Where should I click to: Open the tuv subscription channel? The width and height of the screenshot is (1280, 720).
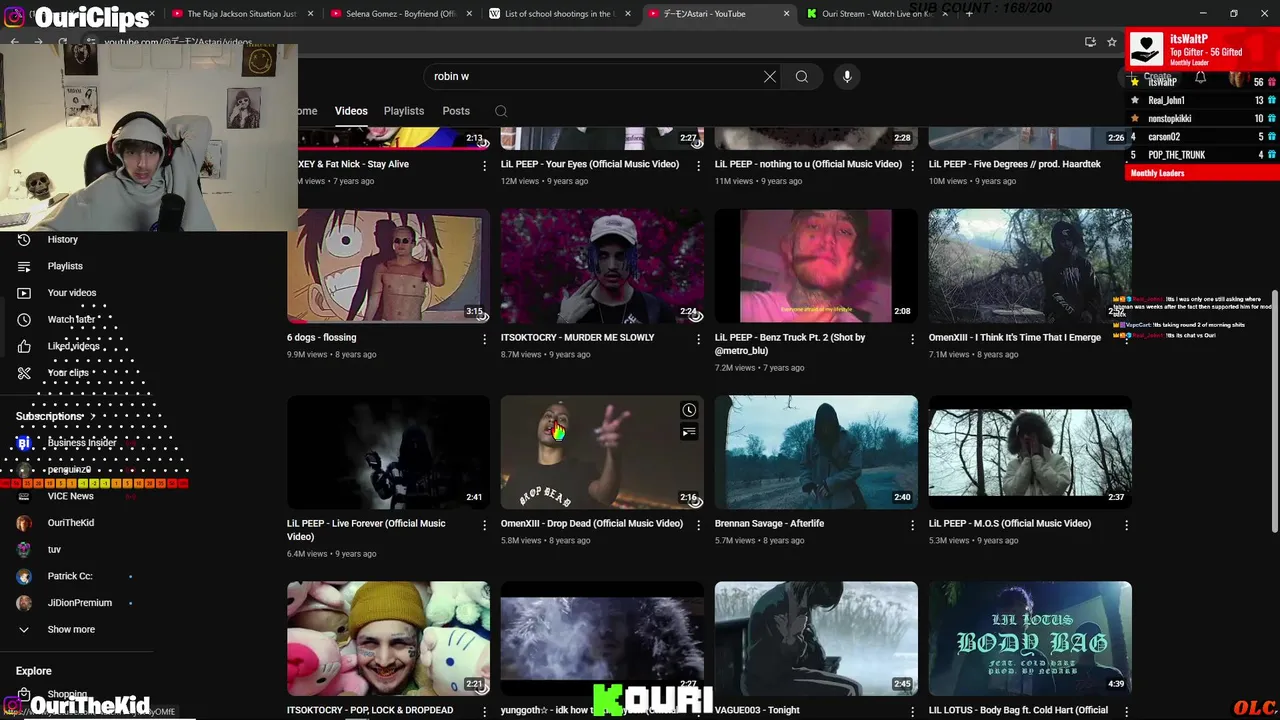pyautogui.click(x=54, y=549)
